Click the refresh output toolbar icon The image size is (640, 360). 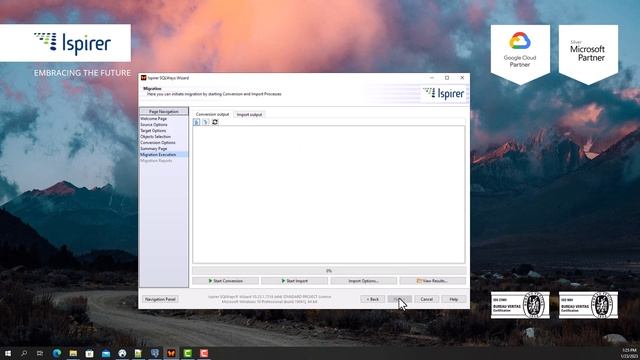[x=215, y=122]
